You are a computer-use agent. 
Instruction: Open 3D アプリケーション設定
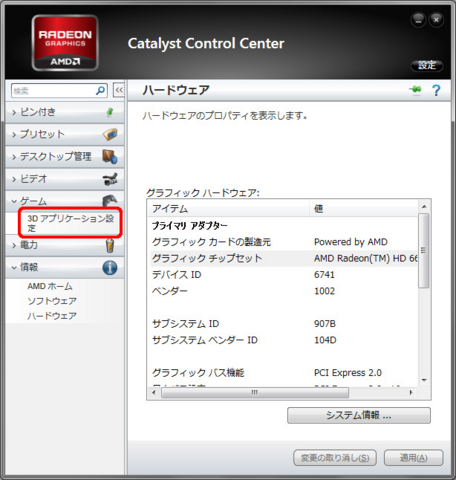pyautogui.click(x=70, y=223)
